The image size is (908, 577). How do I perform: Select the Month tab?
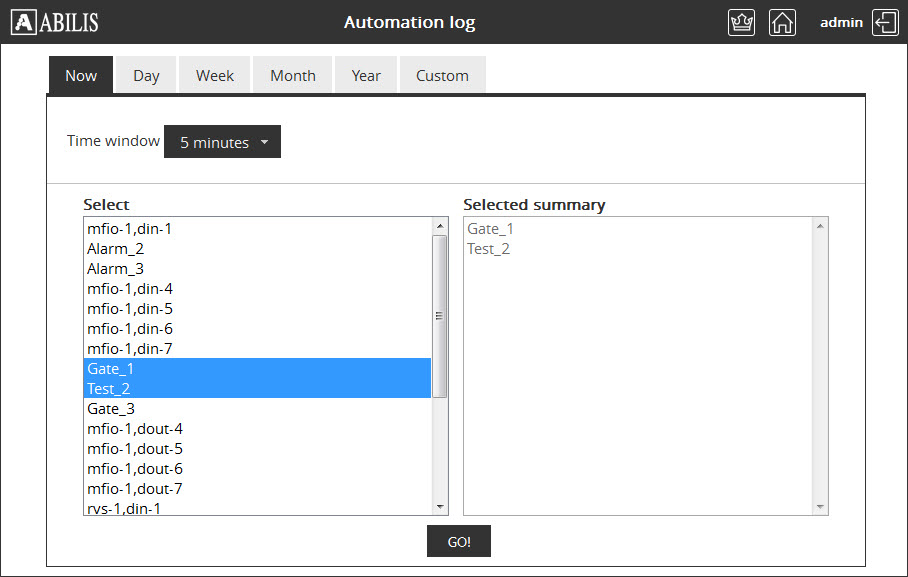pyautogui.click(x=292, y=76)
